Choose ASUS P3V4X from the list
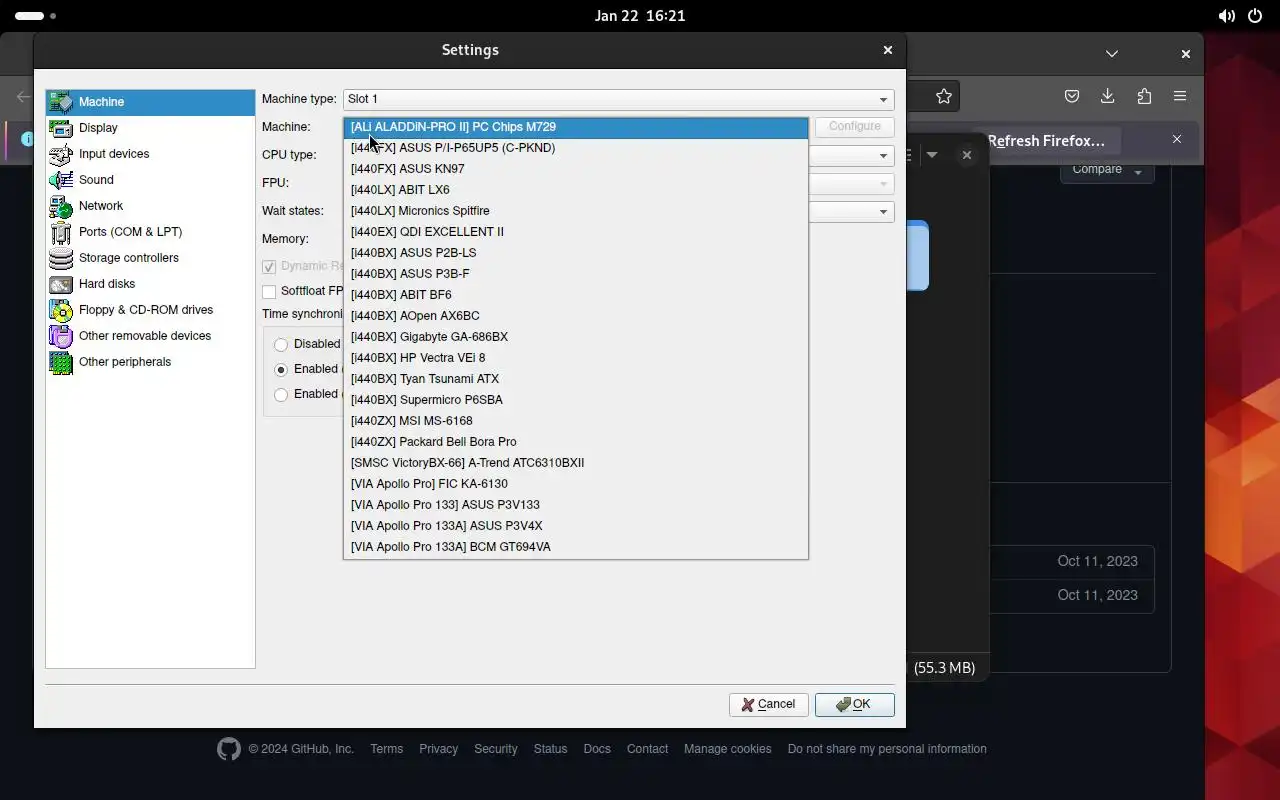This screenshot has height=800, width=1280. 576,526
